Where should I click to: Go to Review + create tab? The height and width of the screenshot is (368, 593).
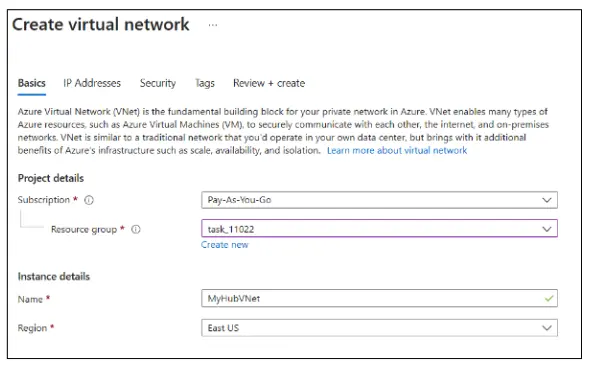269,83
